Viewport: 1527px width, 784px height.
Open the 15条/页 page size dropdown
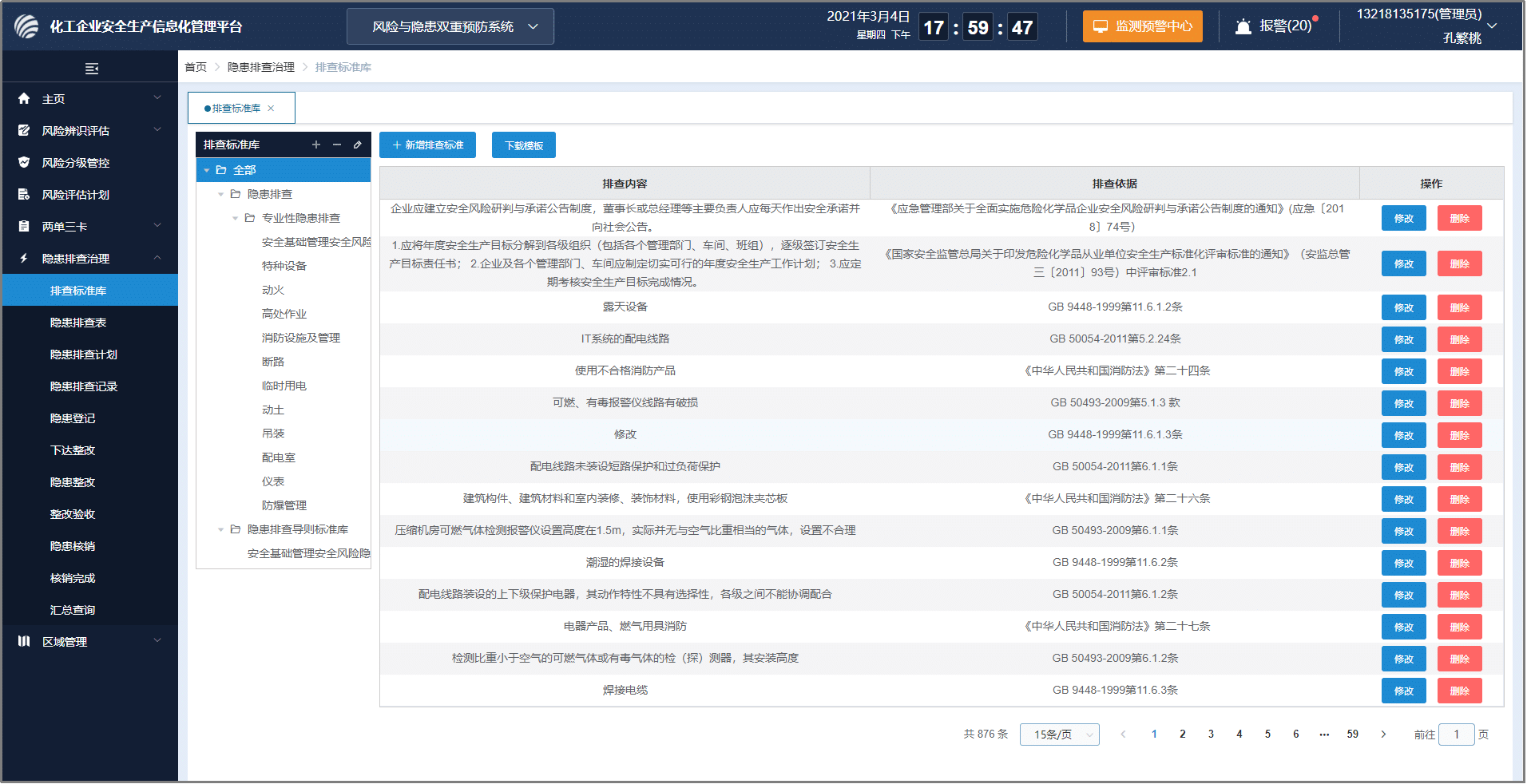(1060, 735)
